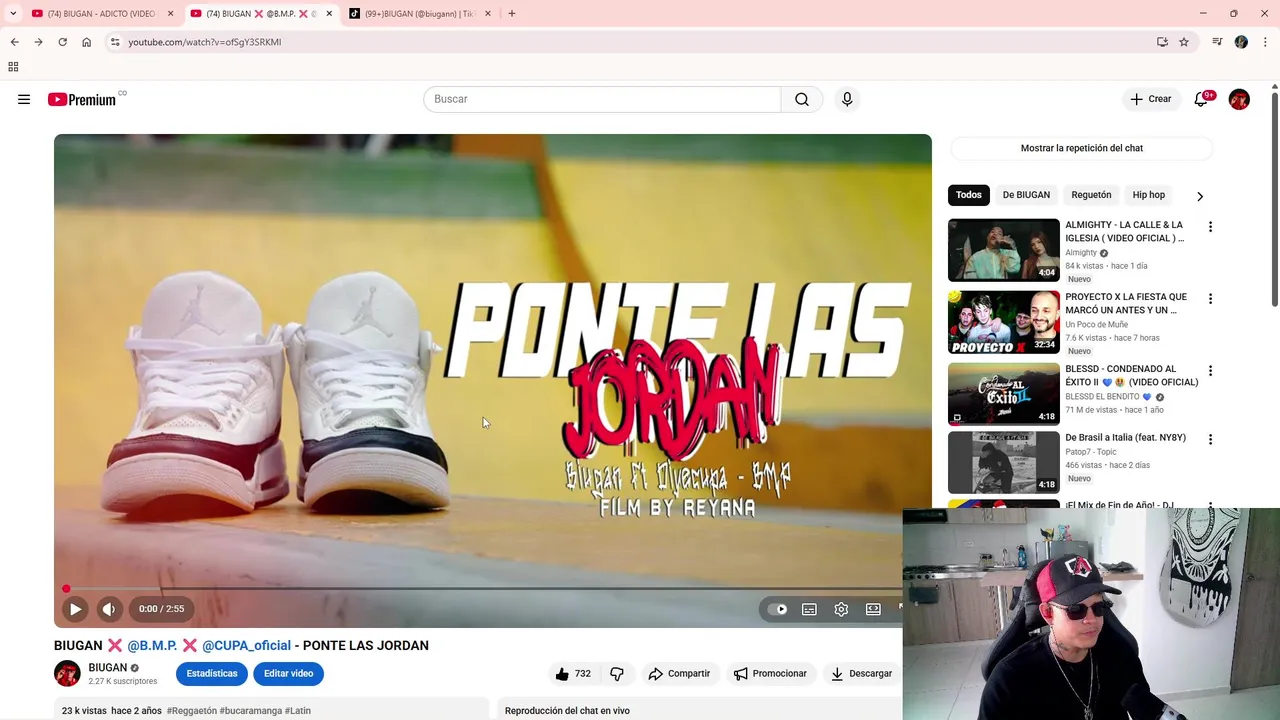Open BIUGAN channel name link

pyautogui.click(x=108, y=668)
